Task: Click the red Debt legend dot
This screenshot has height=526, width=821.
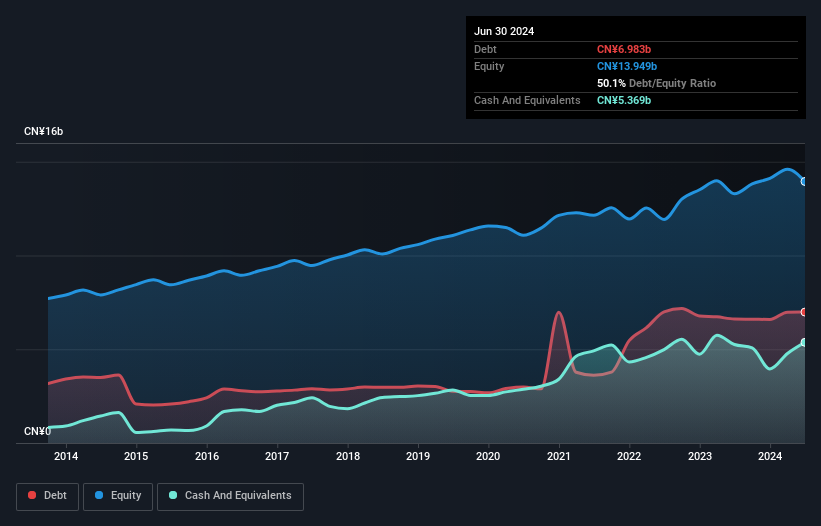Action: point(32,495)
